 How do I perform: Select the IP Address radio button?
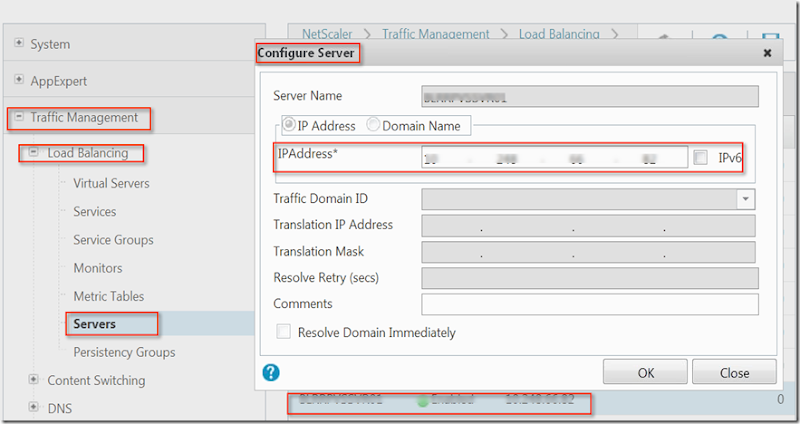coord(289,124)
